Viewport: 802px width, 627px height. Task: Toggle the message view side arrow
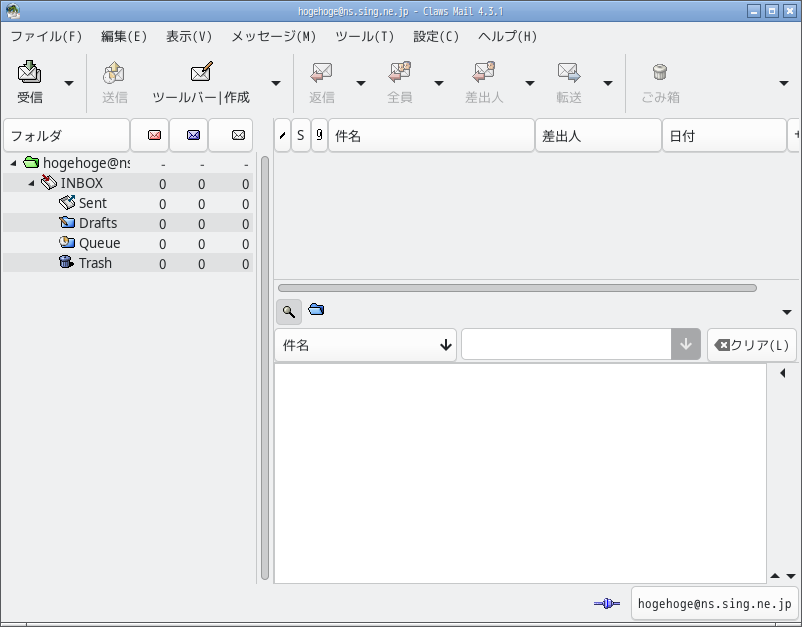(783, 373)
